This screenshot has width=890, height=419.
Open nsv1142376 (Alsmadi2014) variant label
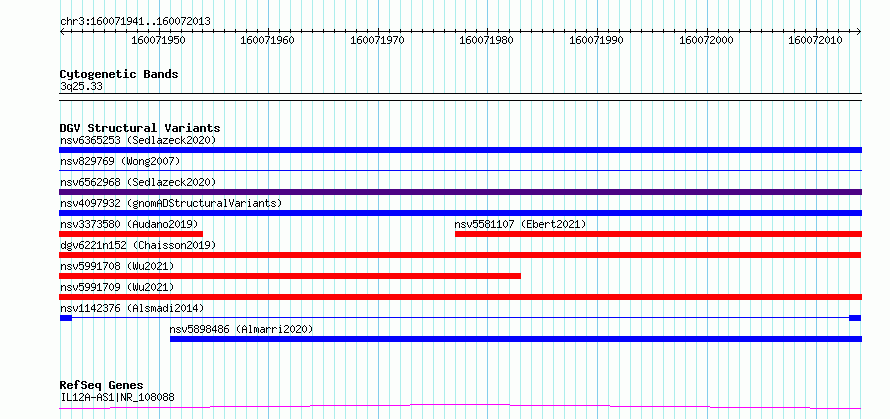coord(132,308)
